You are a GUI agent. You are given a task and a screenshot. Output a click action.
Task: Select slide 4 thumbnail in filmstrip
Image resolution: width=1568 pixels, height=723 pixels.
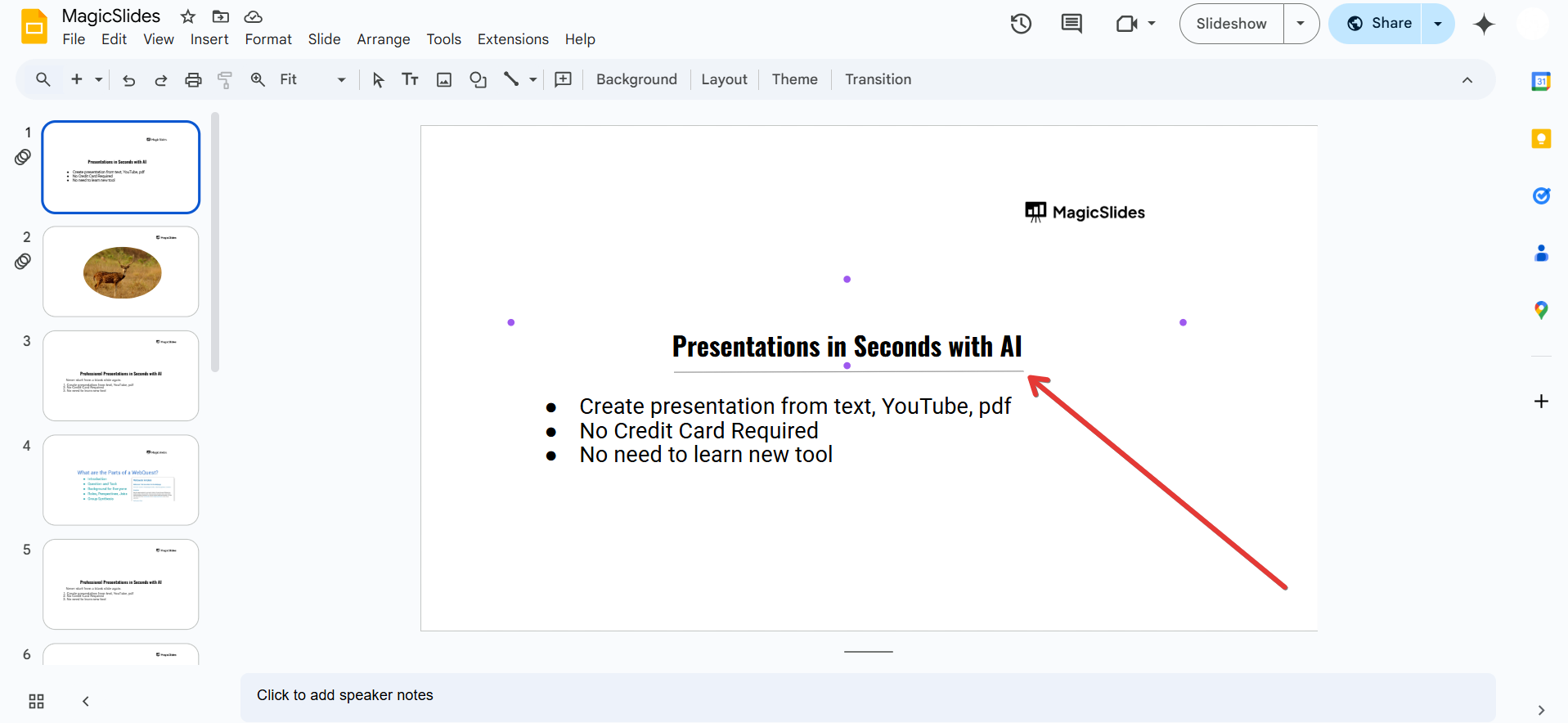[121, 480]
